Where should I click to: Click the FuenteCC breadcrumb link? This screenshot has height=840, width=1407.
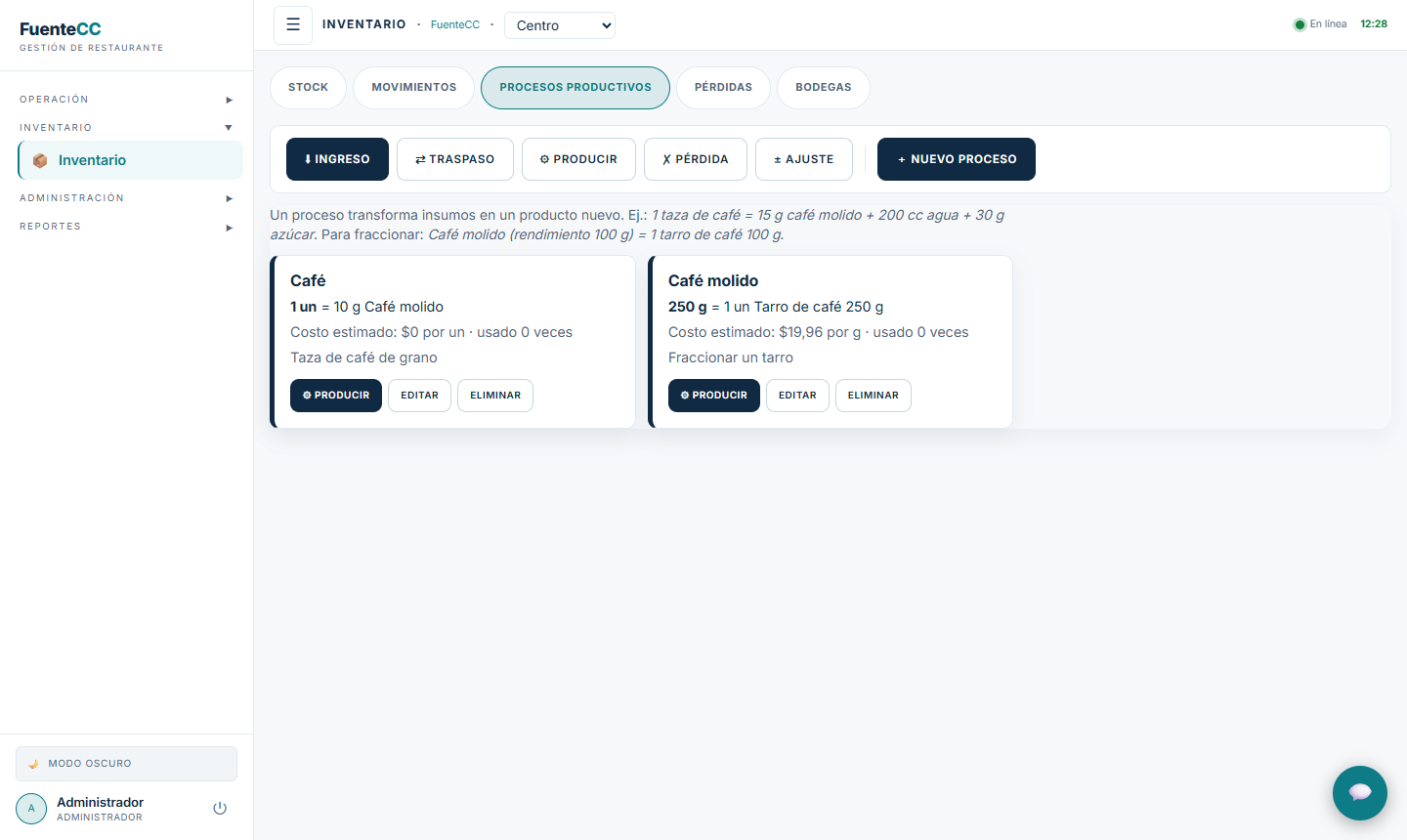[455, 25]
